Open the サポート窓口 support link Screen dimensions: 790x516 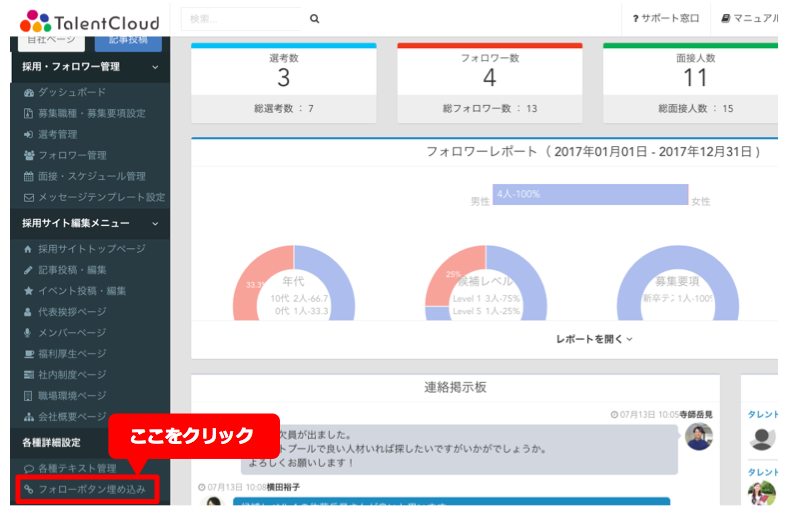tap(666, 18)
